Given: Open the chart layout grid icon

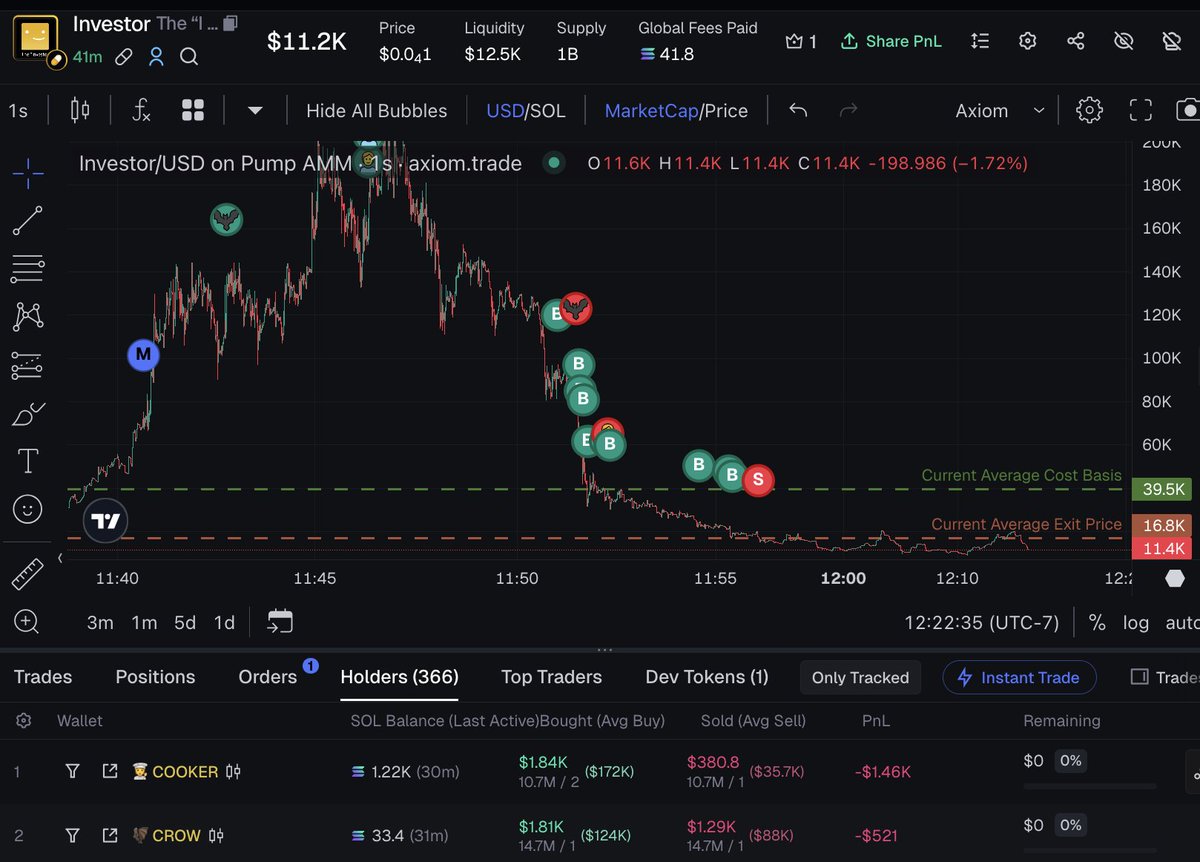Looking at the screenshot, I should pyautogui.click(x=193, y=110).
